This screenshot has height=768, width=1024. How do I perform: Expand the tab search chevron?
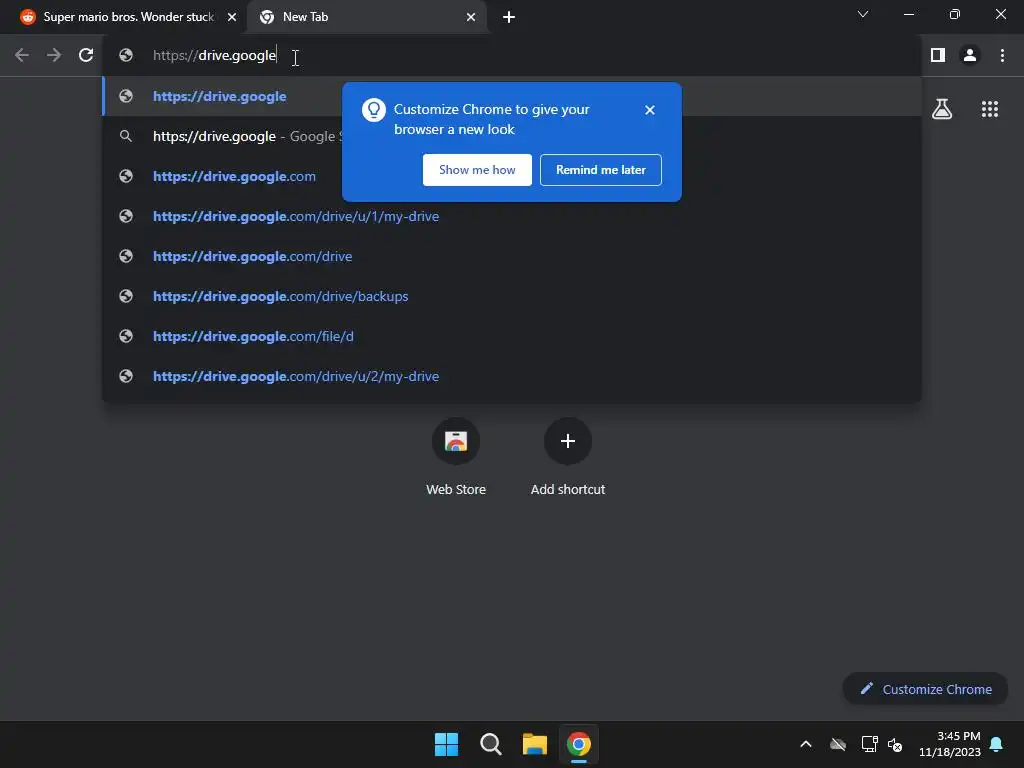tap(863, 14)
